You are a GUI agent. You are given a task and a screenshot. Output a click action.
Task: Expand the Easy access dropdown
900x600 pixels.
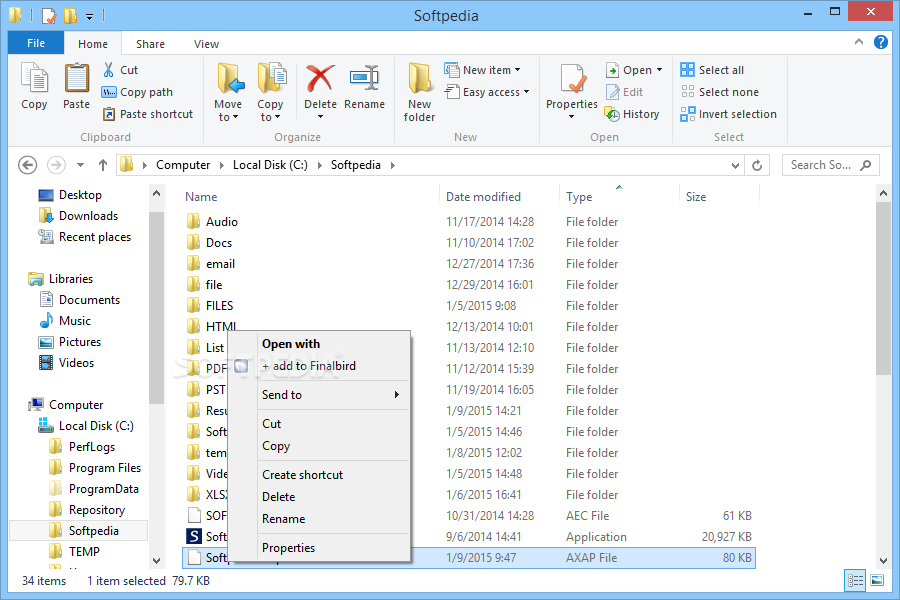pos(526,92)
